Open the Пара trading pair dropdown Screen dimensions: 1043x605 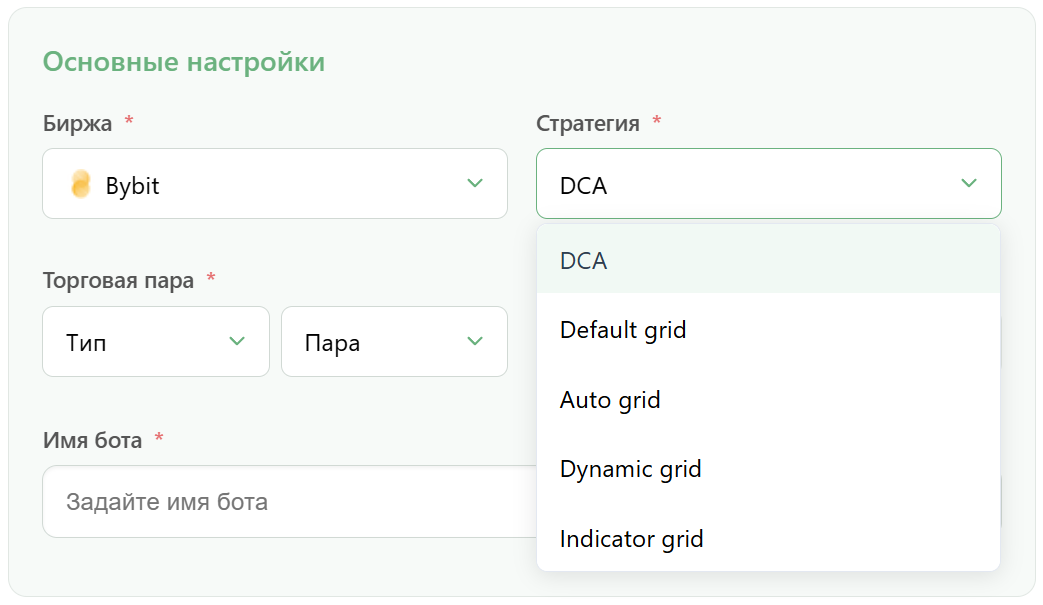click(394, 342)
